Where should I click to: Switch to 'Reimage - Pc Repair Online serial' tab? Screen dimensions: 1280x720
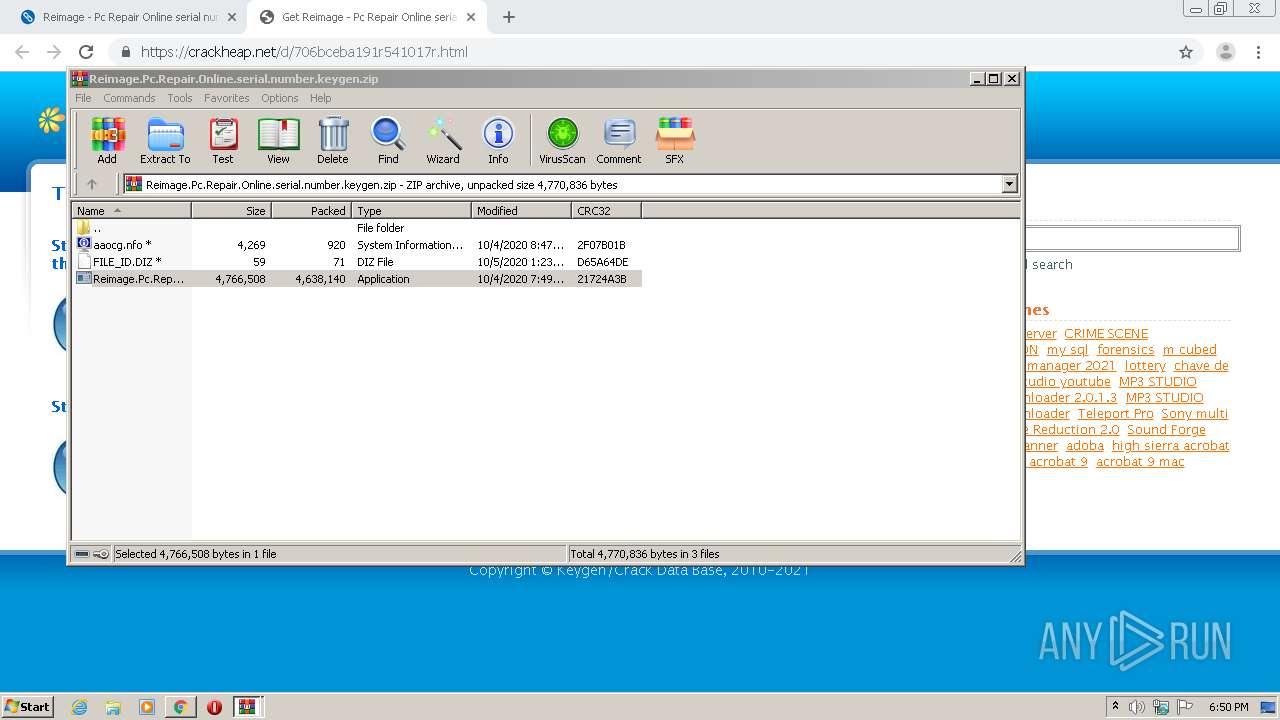129,17
